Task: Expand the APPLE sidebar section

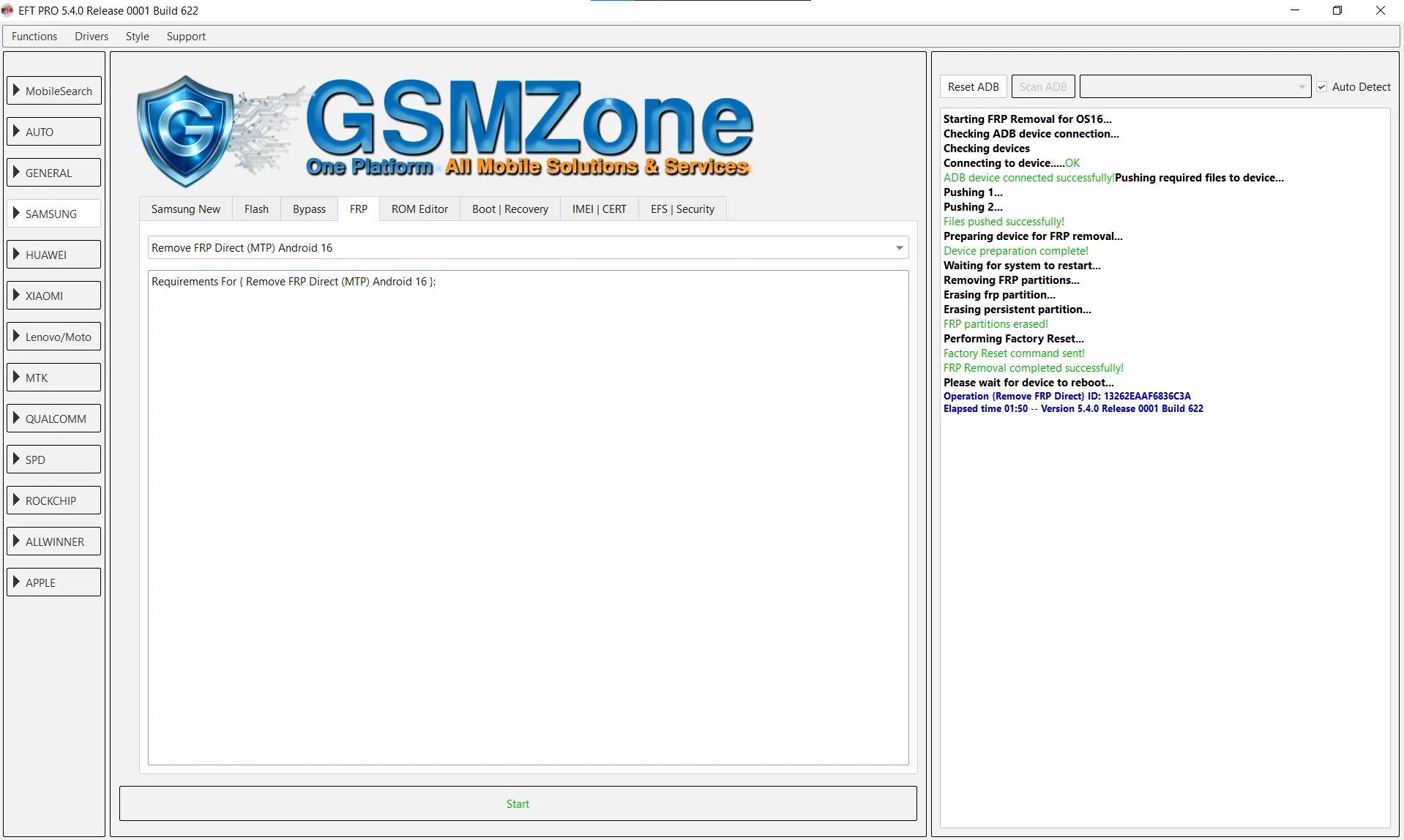Action: coord(53,582)
